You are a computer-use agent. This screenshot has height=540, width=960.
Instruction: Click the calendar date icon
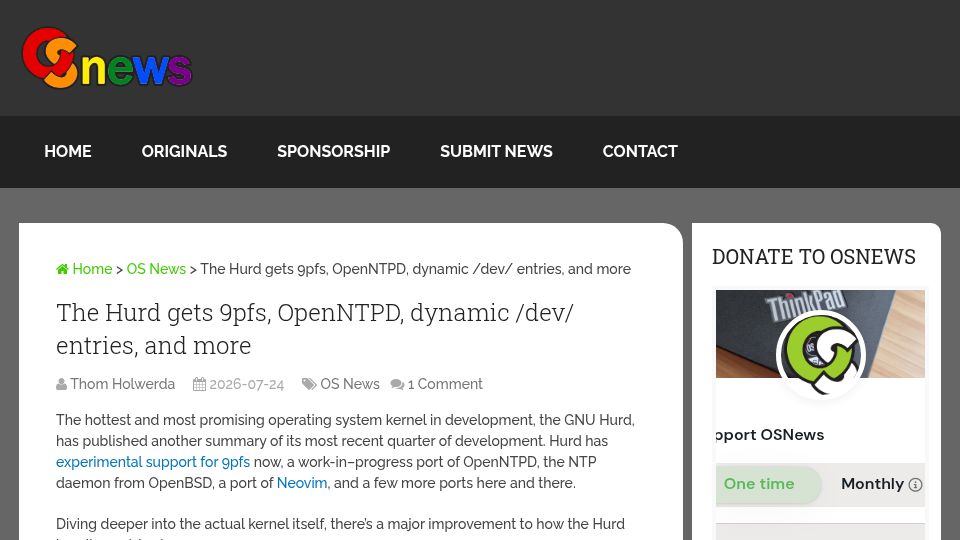point(200,384)
